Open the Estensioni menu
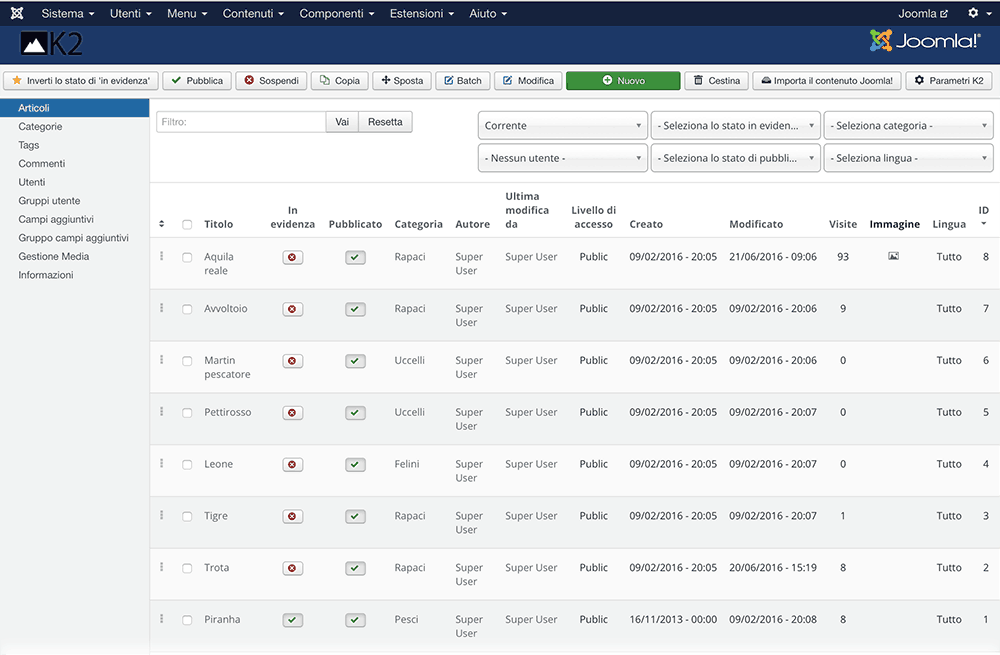1000x655 pixels. [423, 14]
